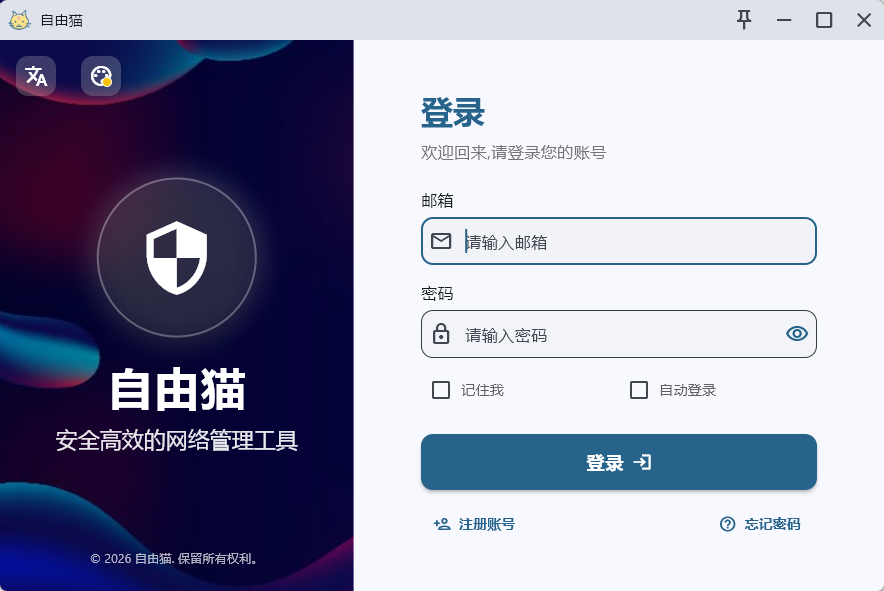This screenshot has width=884, height=591.
Task: Click the question mark icon beside 忘记密码
Action: 728,524
